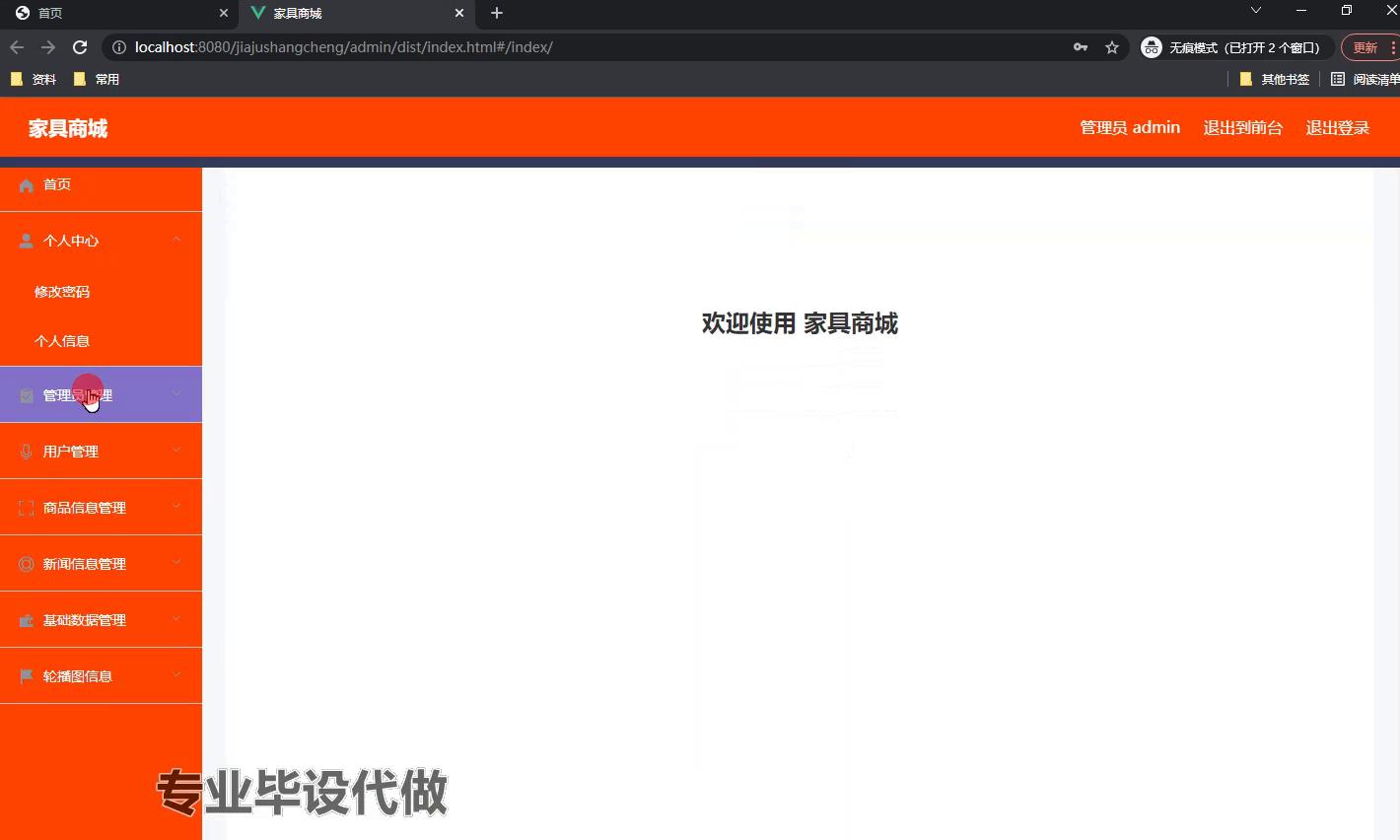Image resolution: width=1400 pixels, height=840 pixels.
Task: Click the 用户管理 microphone icon
Action: [25, 451]
